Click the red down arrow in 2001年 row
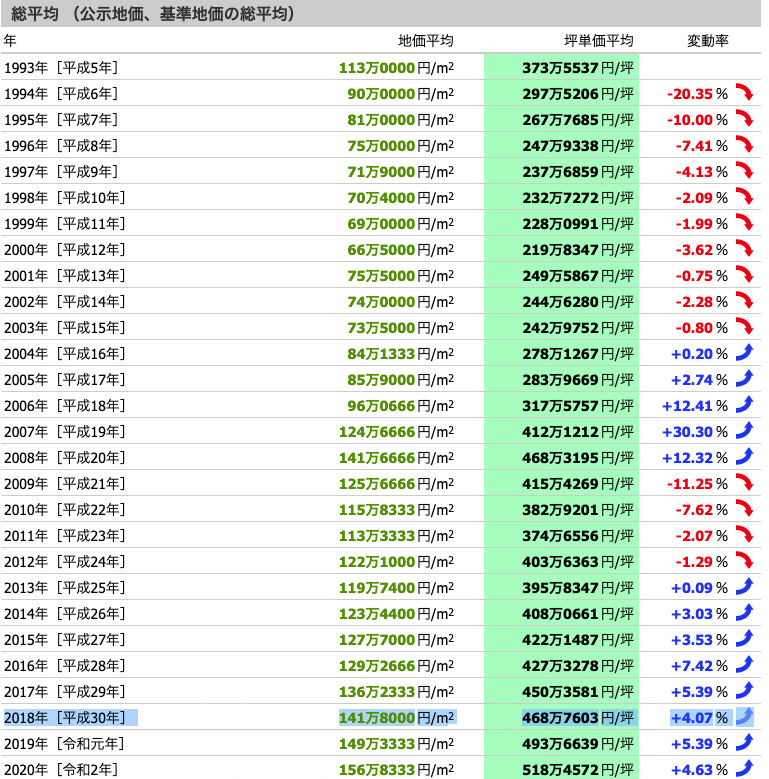Viewport: 769px width, 779px height. click(x=744, y=275)
